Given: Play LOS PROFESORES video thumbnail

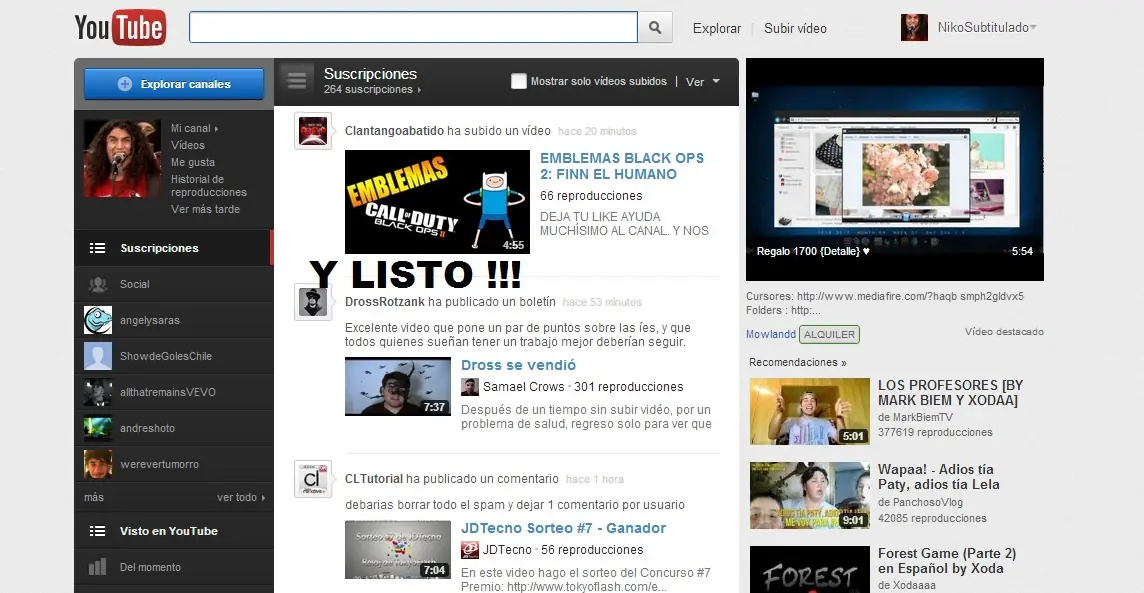Looking at the screenshot, I should pos(810,411).
